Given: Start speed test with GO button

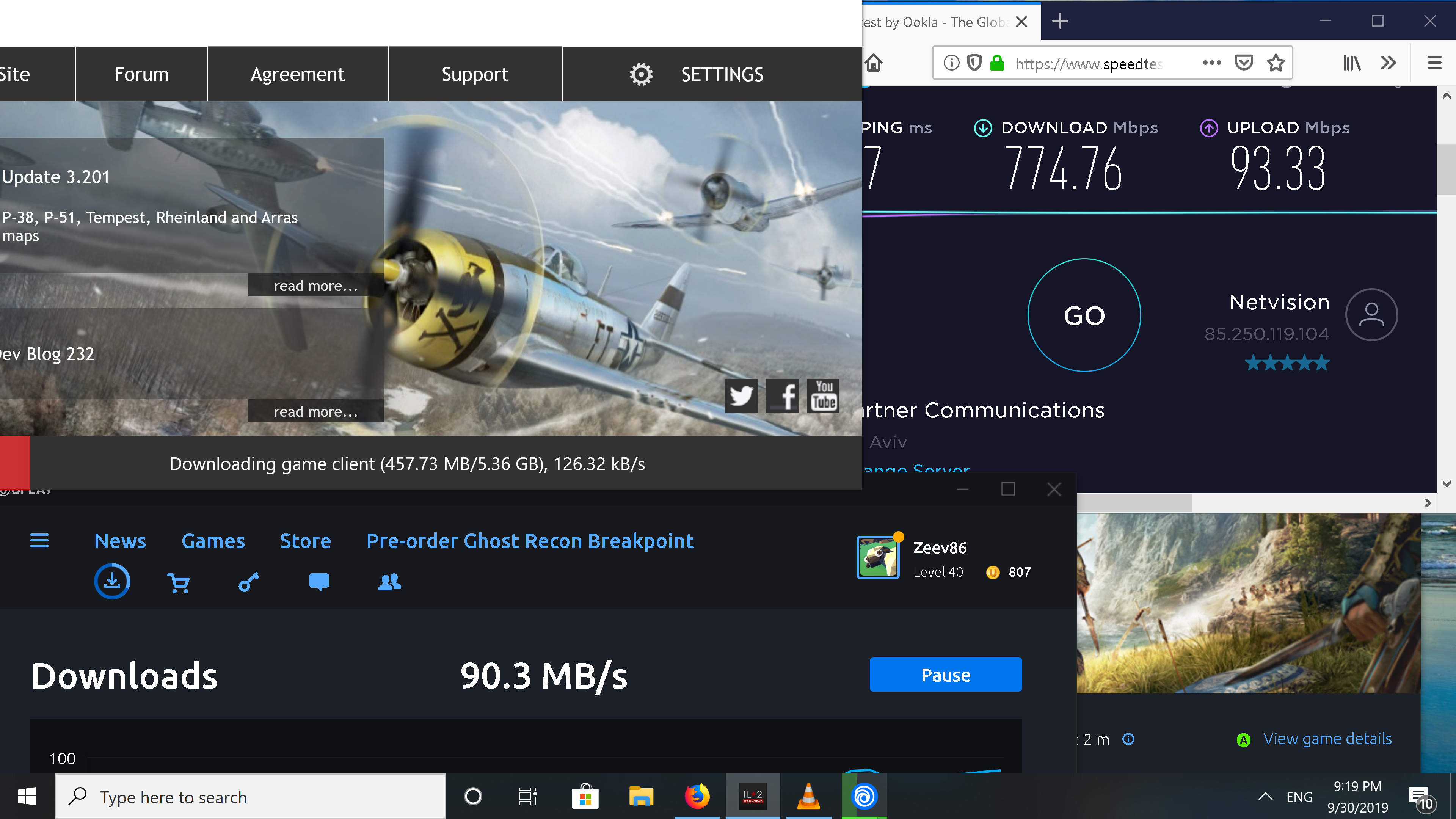Looking at the screenshot, I should (x=1084, y=315).
